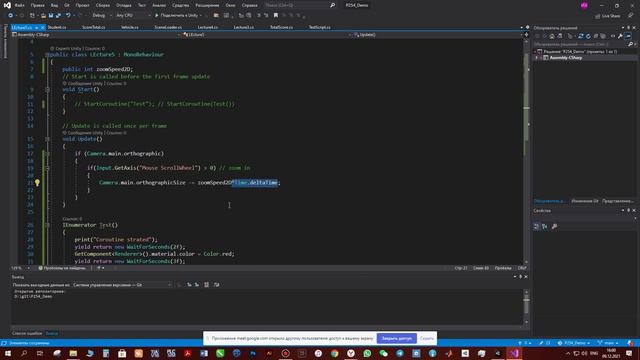Click the 'Проблемы не найдены' status indicator

[x=62, y=268]
